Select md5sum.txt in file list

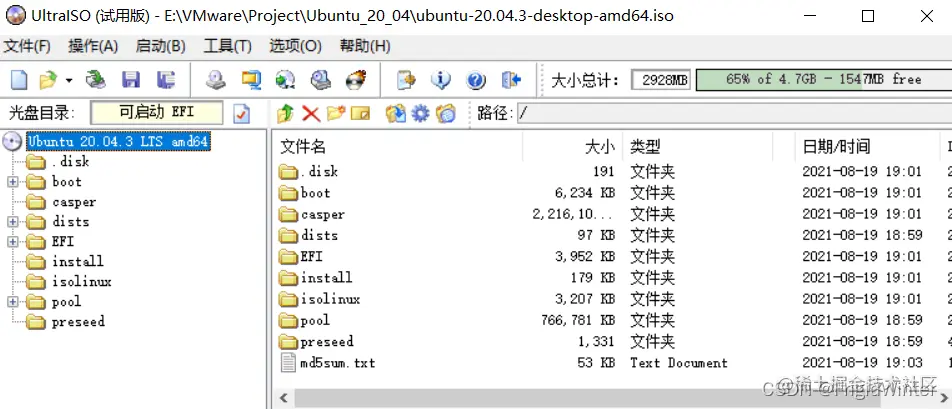pos(338,363)
